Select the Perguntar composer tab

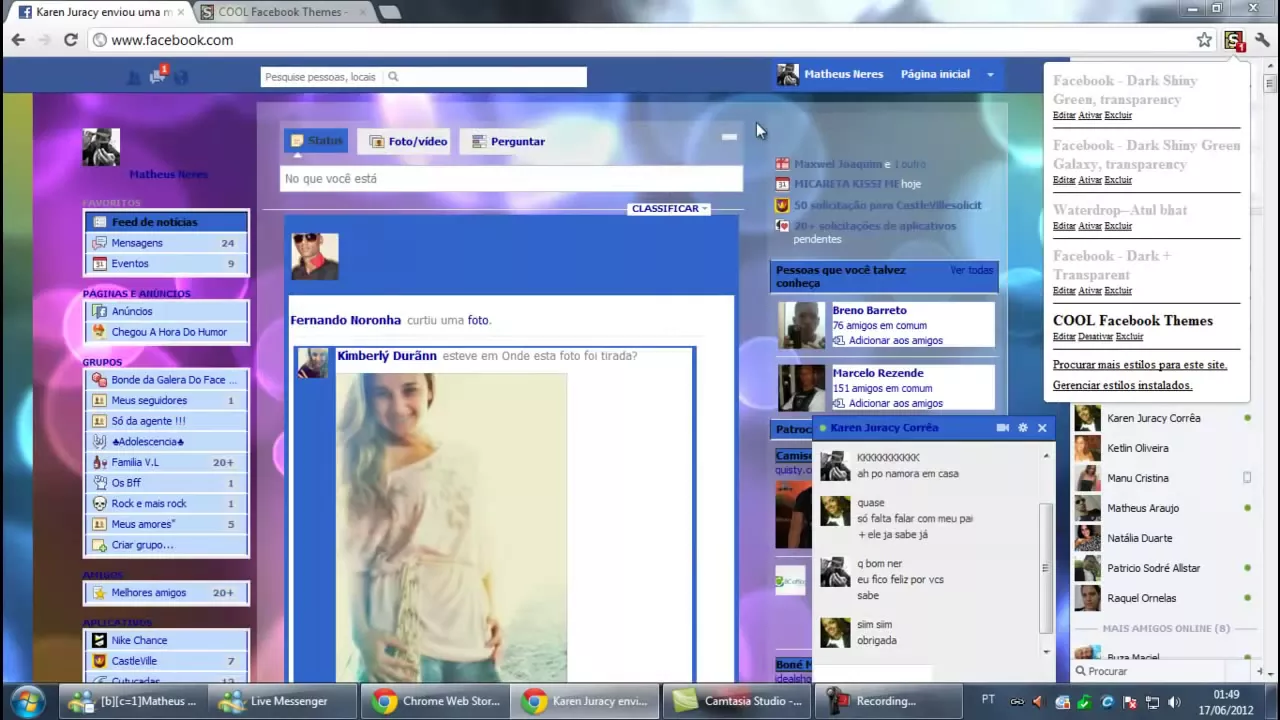point(508,142)
